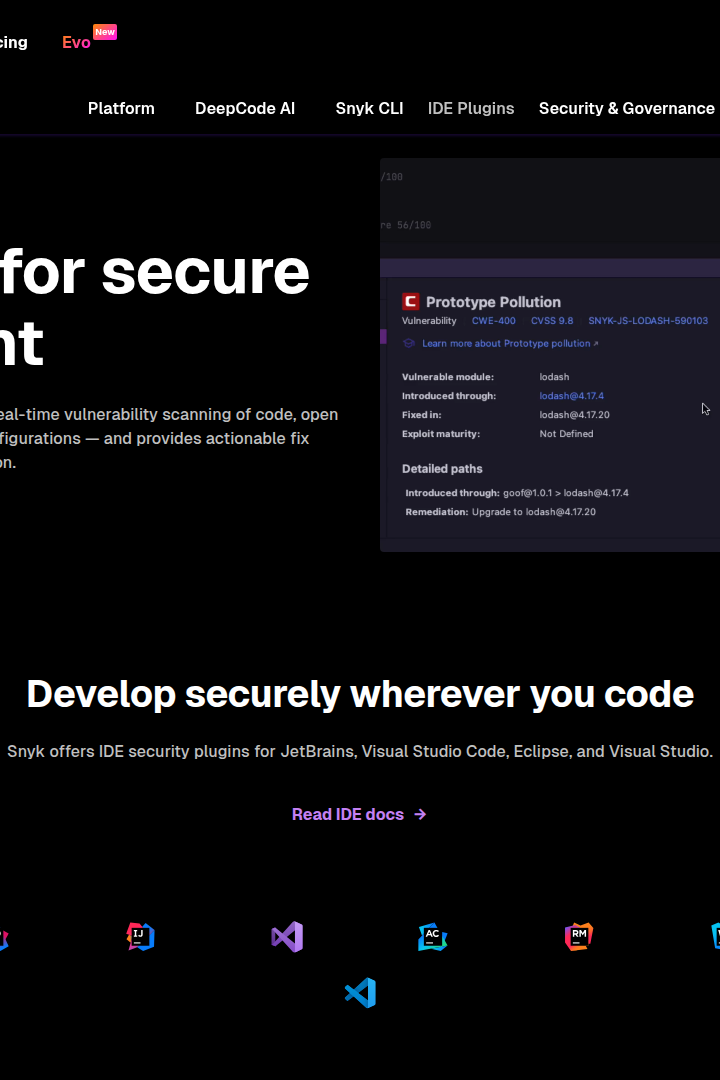Click the red critical severity C icon
This screenshot has height=1080, width=720.
point(411,301)
